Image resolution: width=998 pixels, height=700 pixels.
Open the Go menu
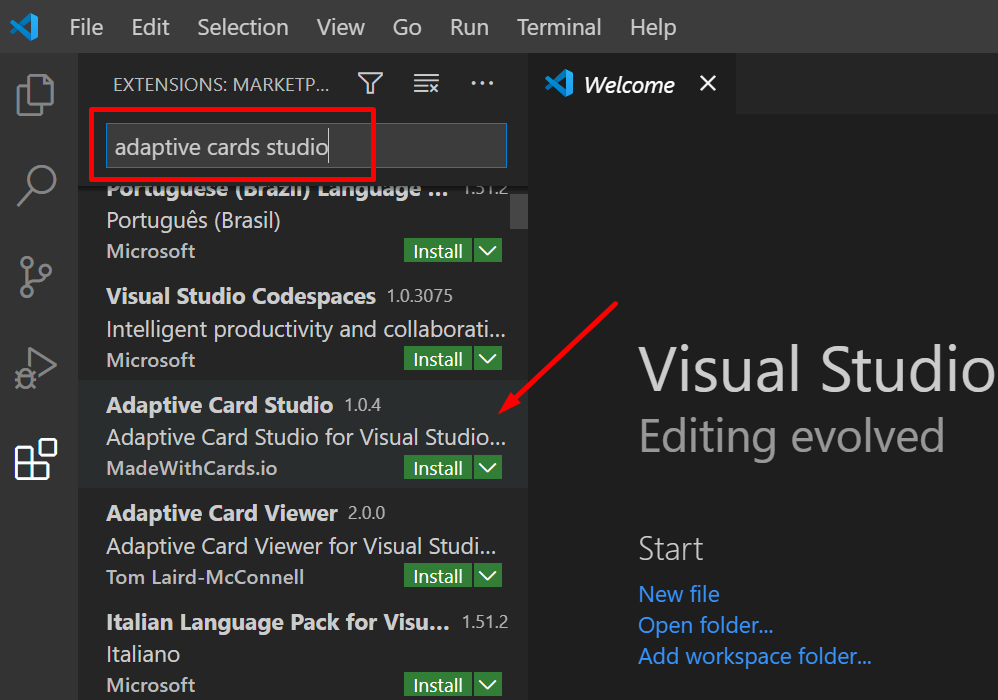(x=407, y=27)
